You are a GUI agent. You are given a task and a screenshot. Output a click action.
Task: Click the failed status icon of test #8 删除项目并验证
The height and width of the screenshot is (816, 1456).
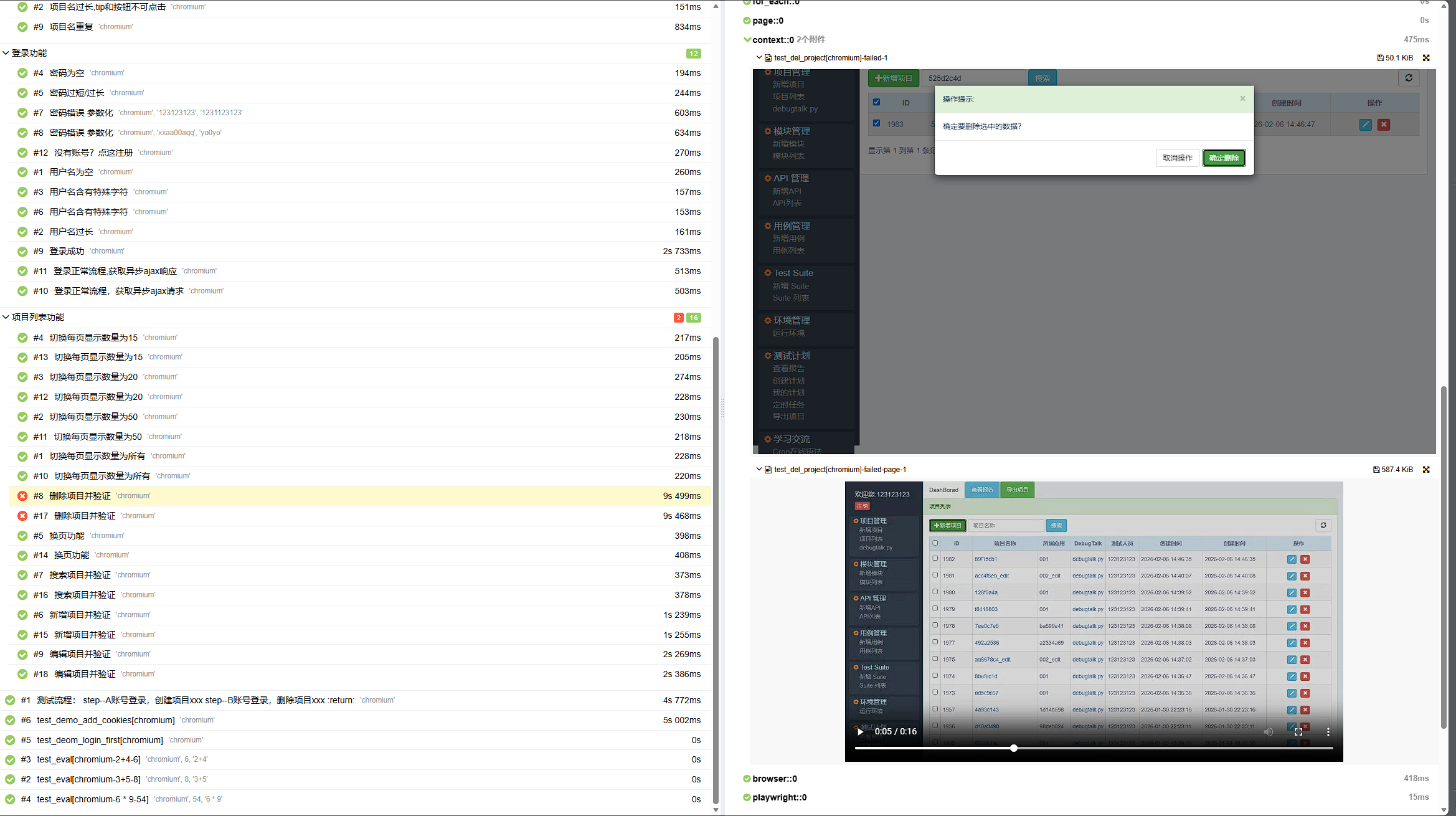(22, 496)
